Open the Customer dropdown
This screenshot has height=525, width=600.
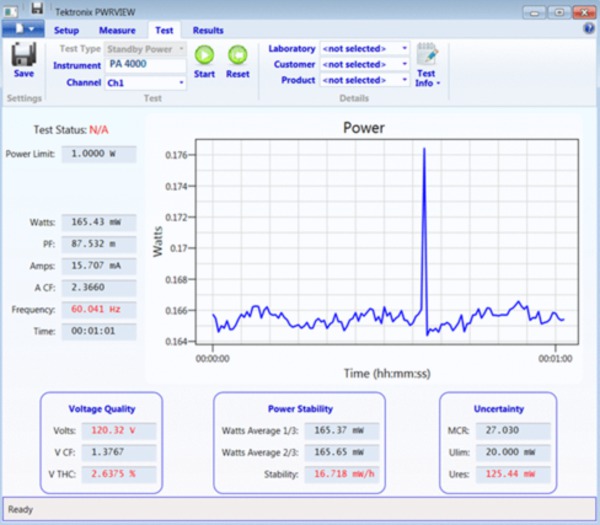365,64
